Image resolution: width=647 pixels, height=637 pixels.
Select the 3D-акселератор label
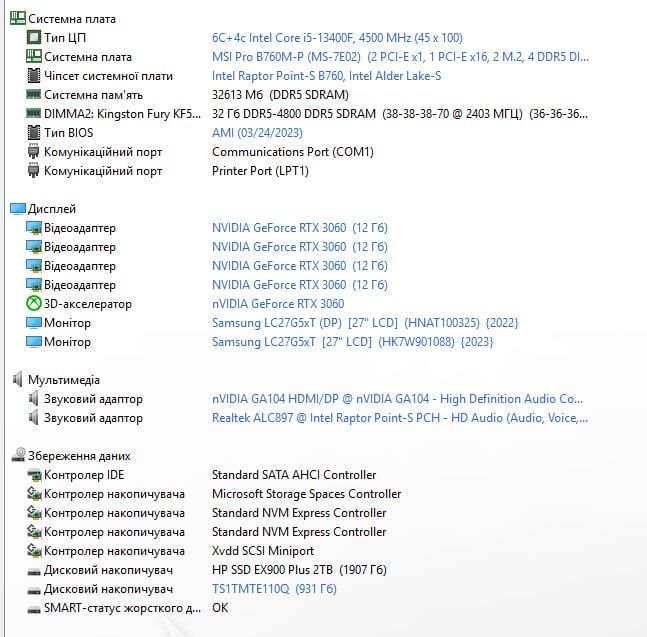[88, 304]
